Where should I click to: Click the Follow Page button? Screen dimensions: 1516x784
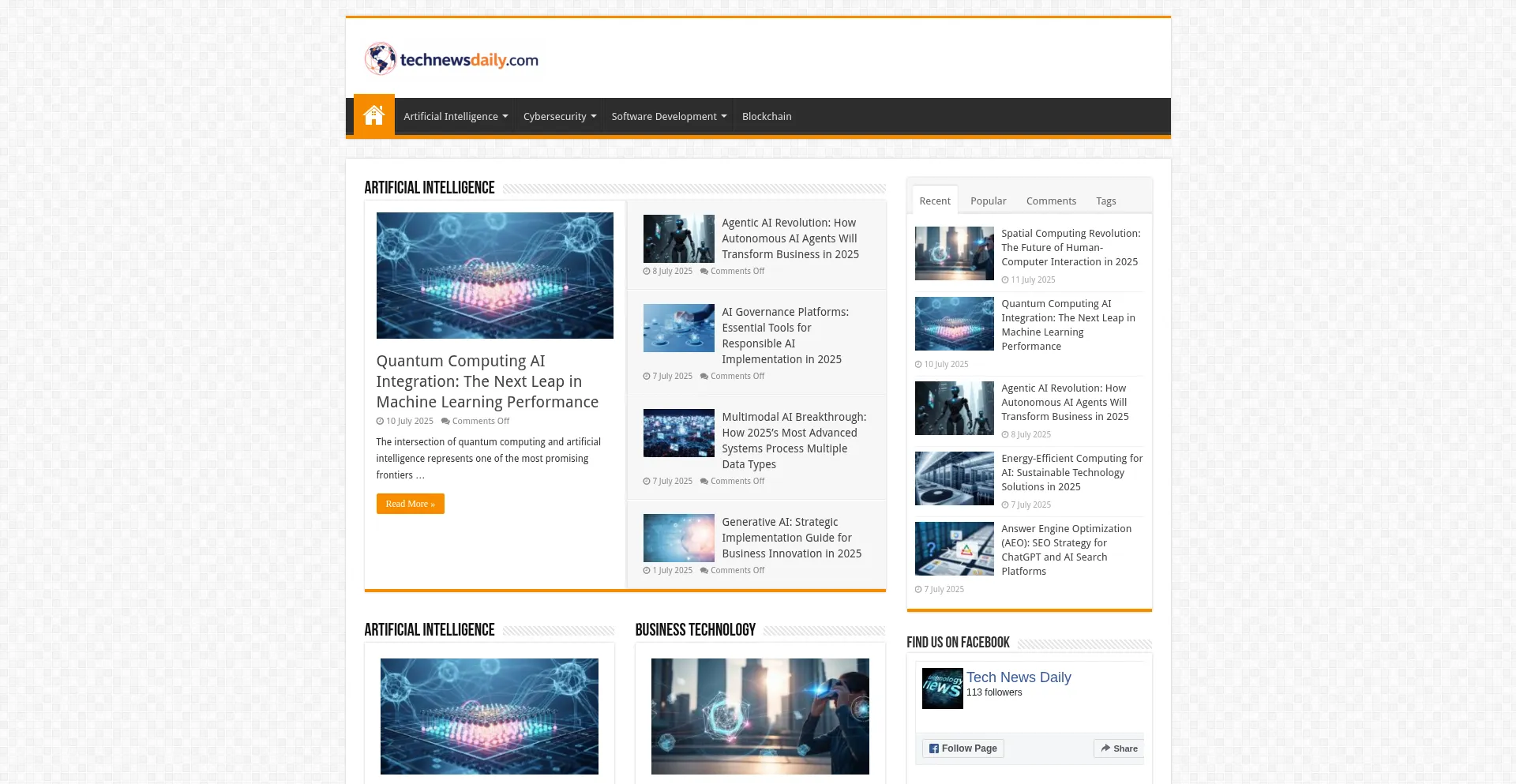click(x=963, y=748)
